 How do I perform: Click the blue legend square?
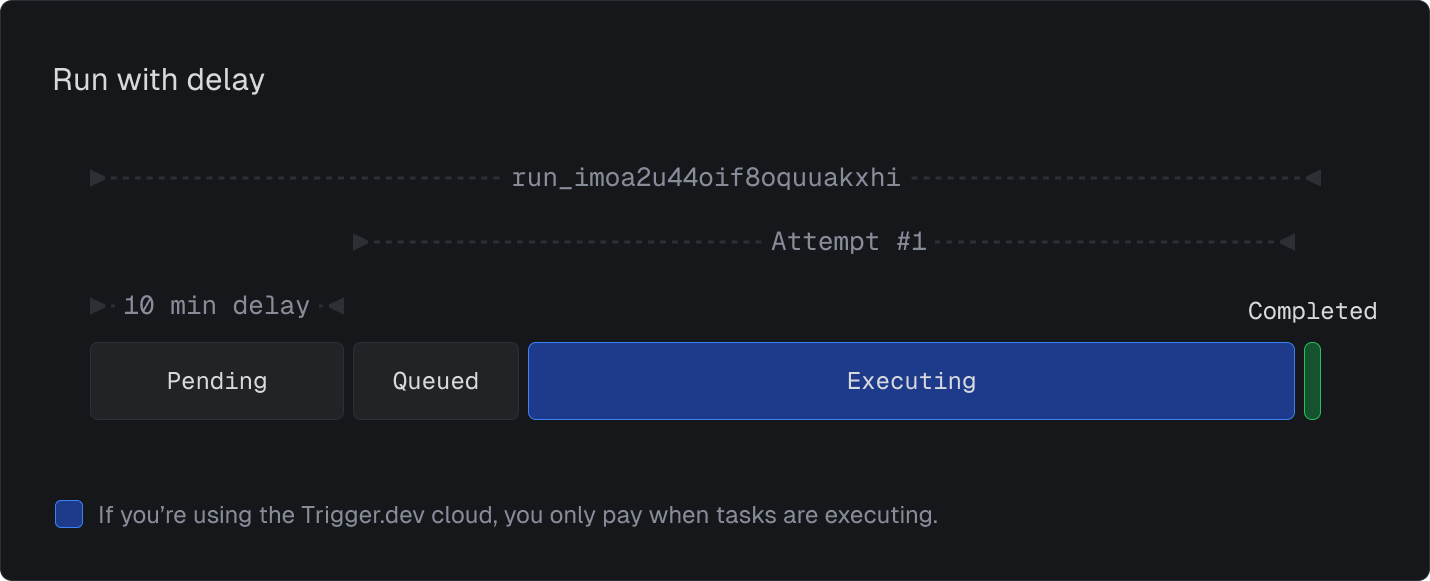coord(69,514)
